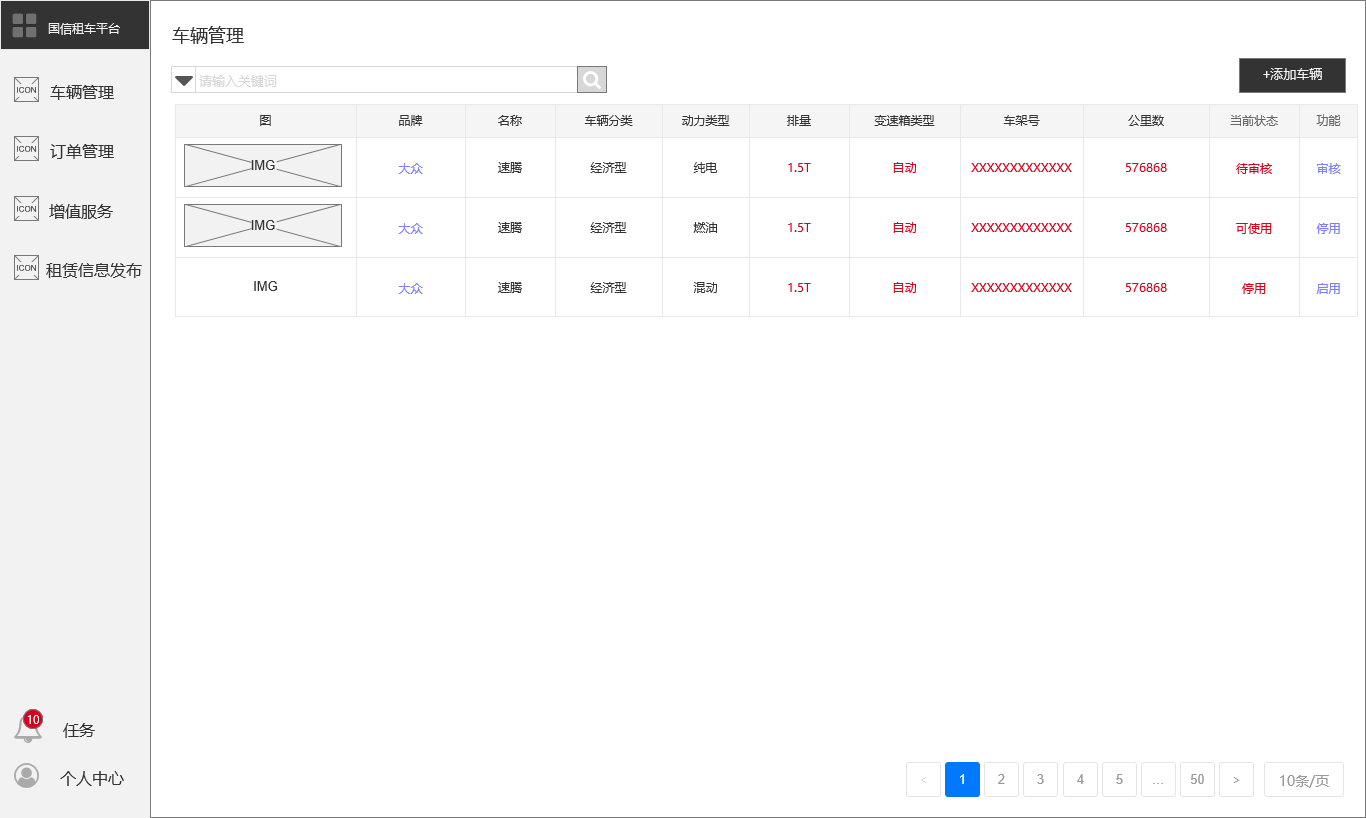This screenshot has width=1366, height=818.
Task: Click the 车架号 column header
Action: coord(1021,121)
